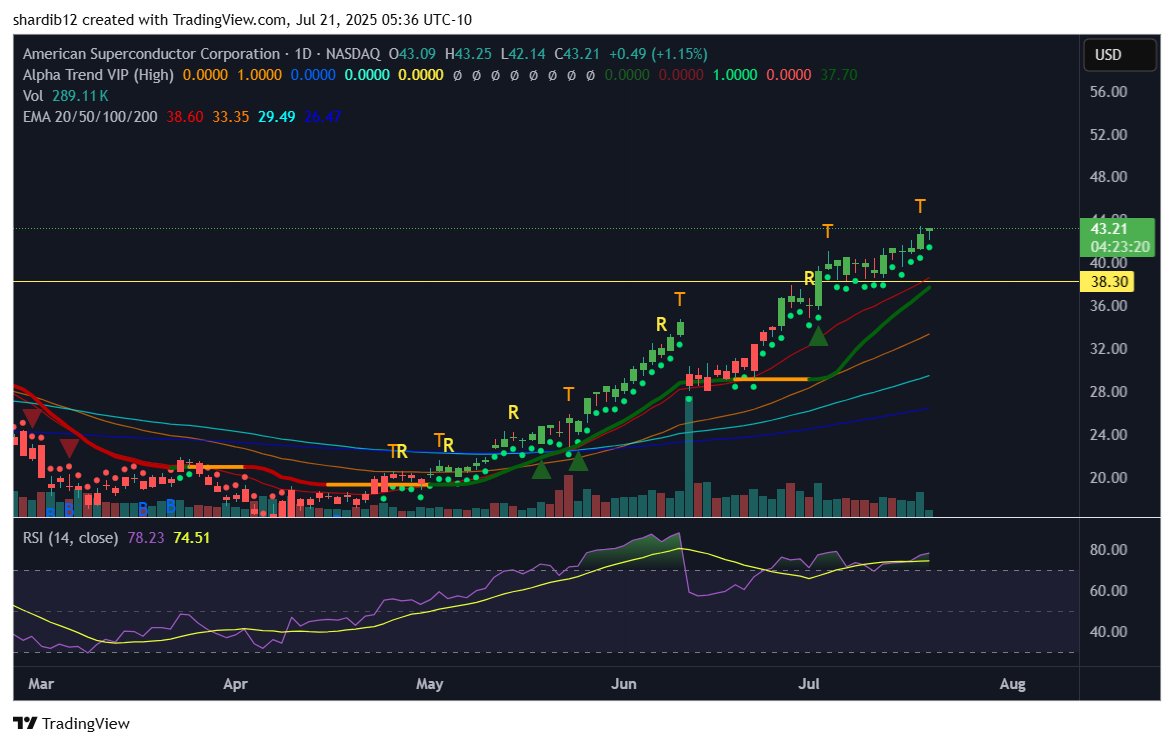Click the TradingView logo at the bottom
This screenshot has width=1174, height=745.
tap(72, 723)
